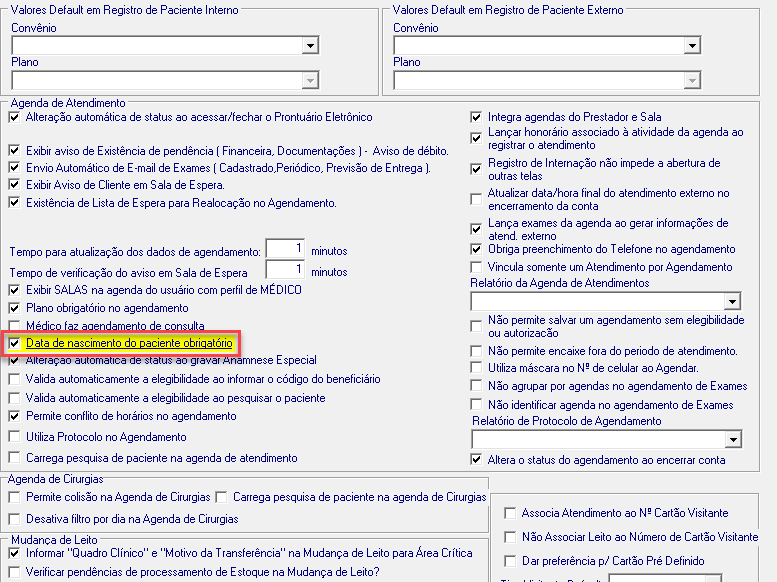Check Não identificar agenda no agendamento de Exames
Image resolution: width=777 pixels, height=582 pixels.
(x=476, y=405)
